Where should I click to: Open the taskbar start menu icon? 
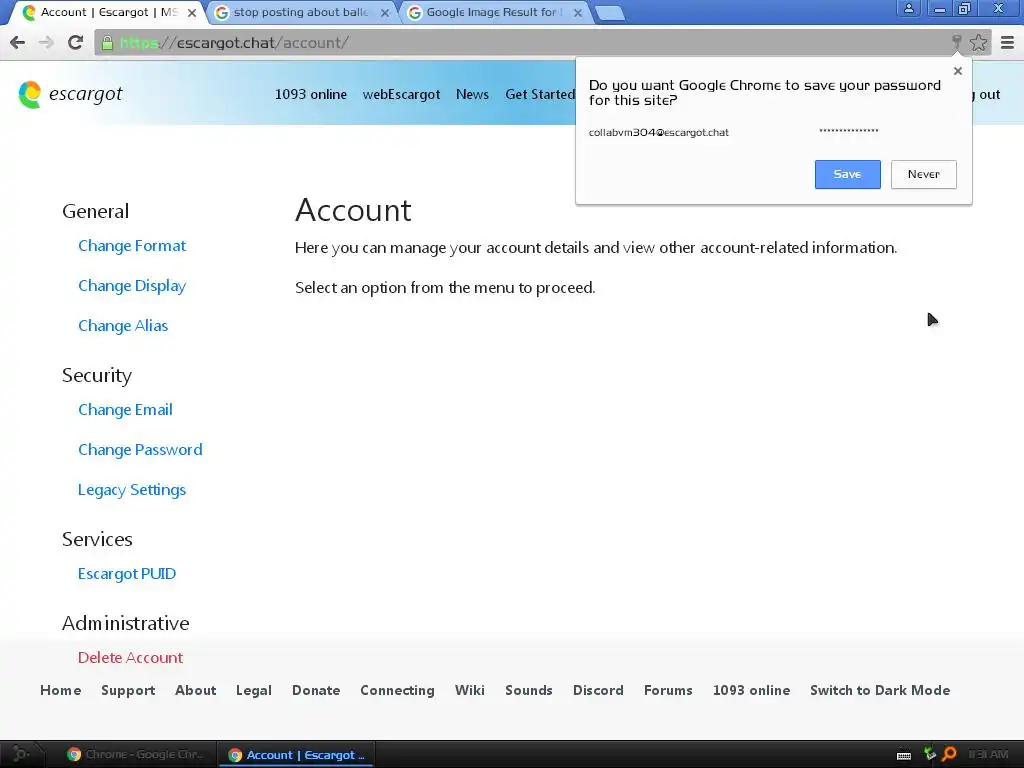click(20, 754)
